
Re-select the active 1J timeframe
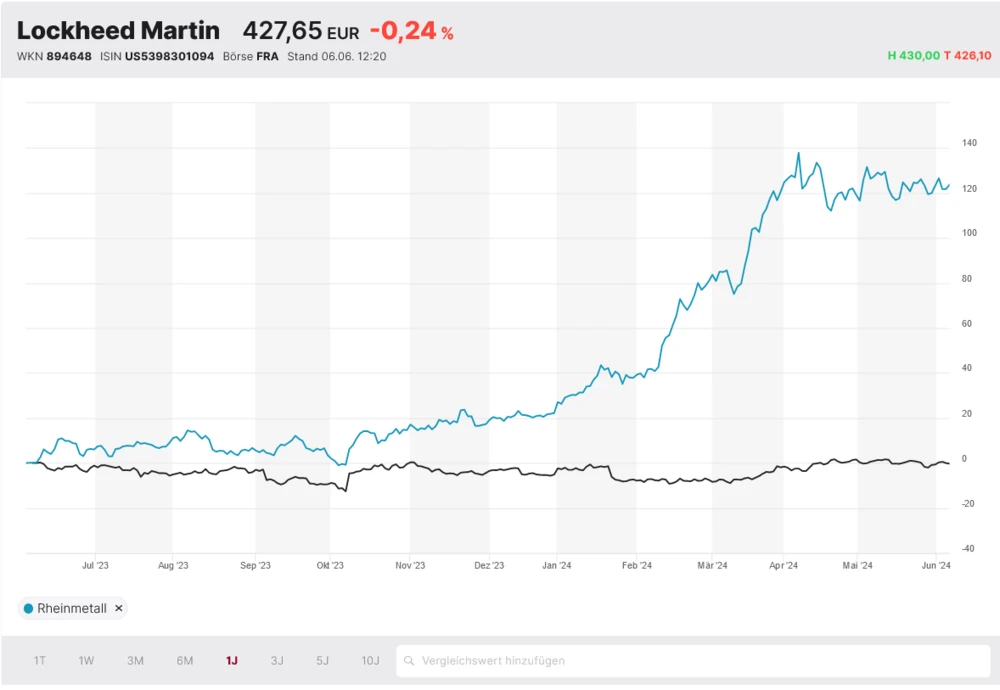[x=231, y=660]
